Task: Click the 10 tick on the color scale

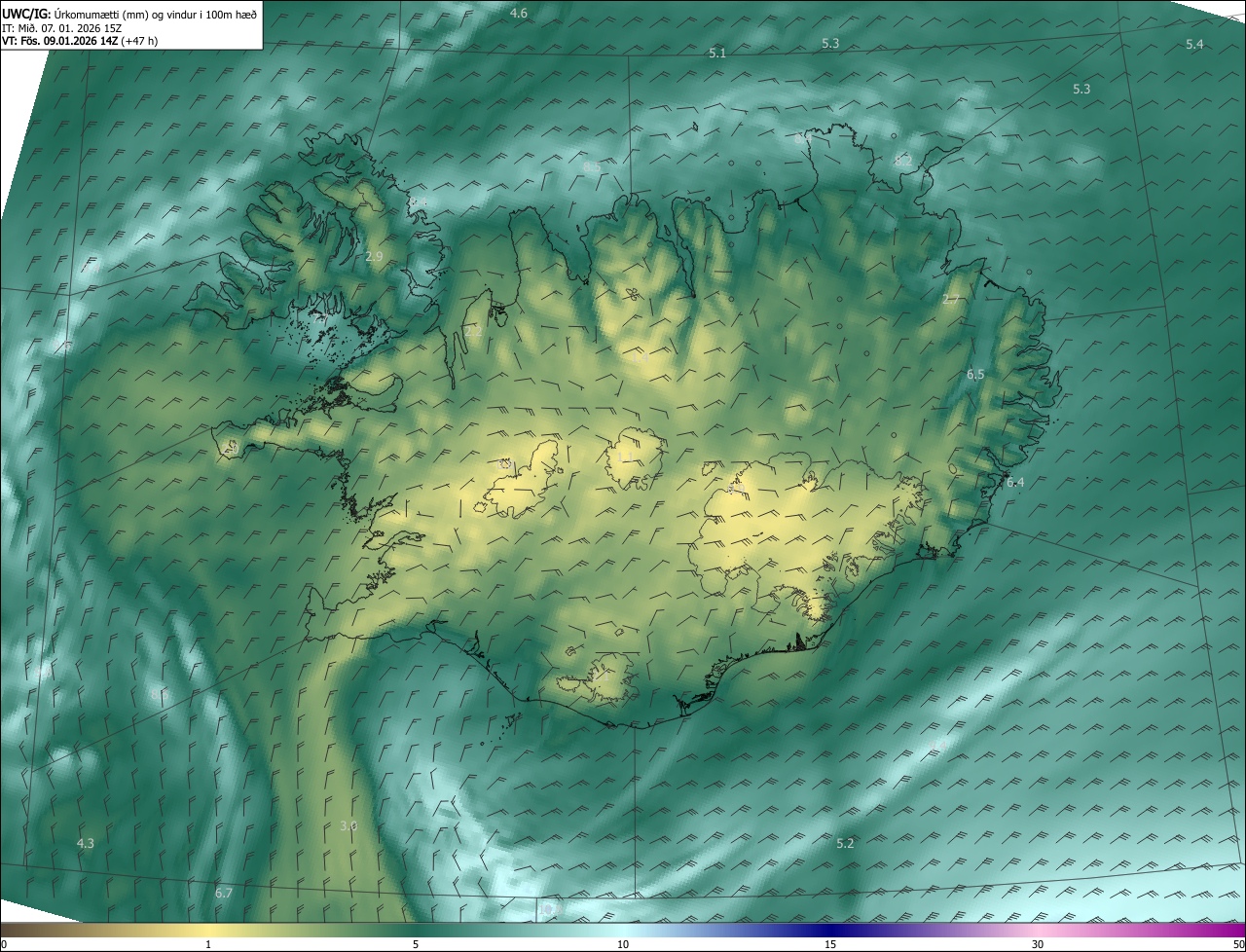Action: [x=623, y=945]
